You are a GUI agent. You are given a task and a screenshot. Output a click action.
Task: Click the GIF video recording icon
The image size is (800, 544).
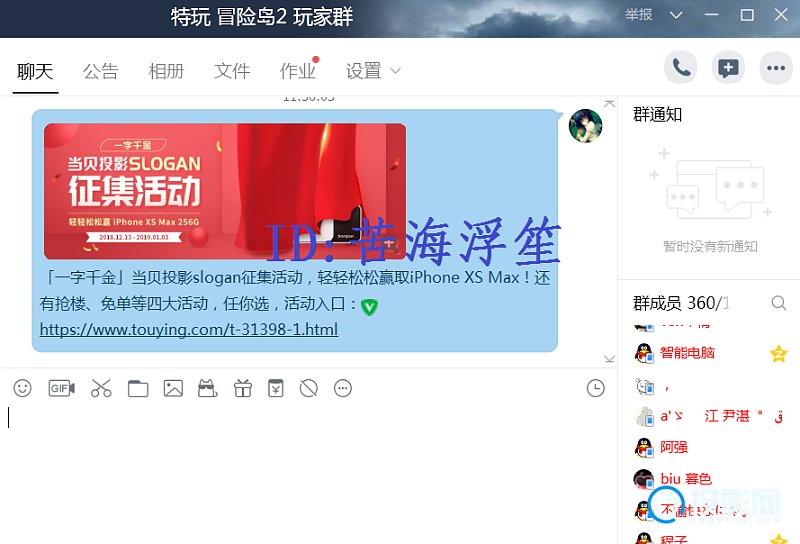coord(62,388)
